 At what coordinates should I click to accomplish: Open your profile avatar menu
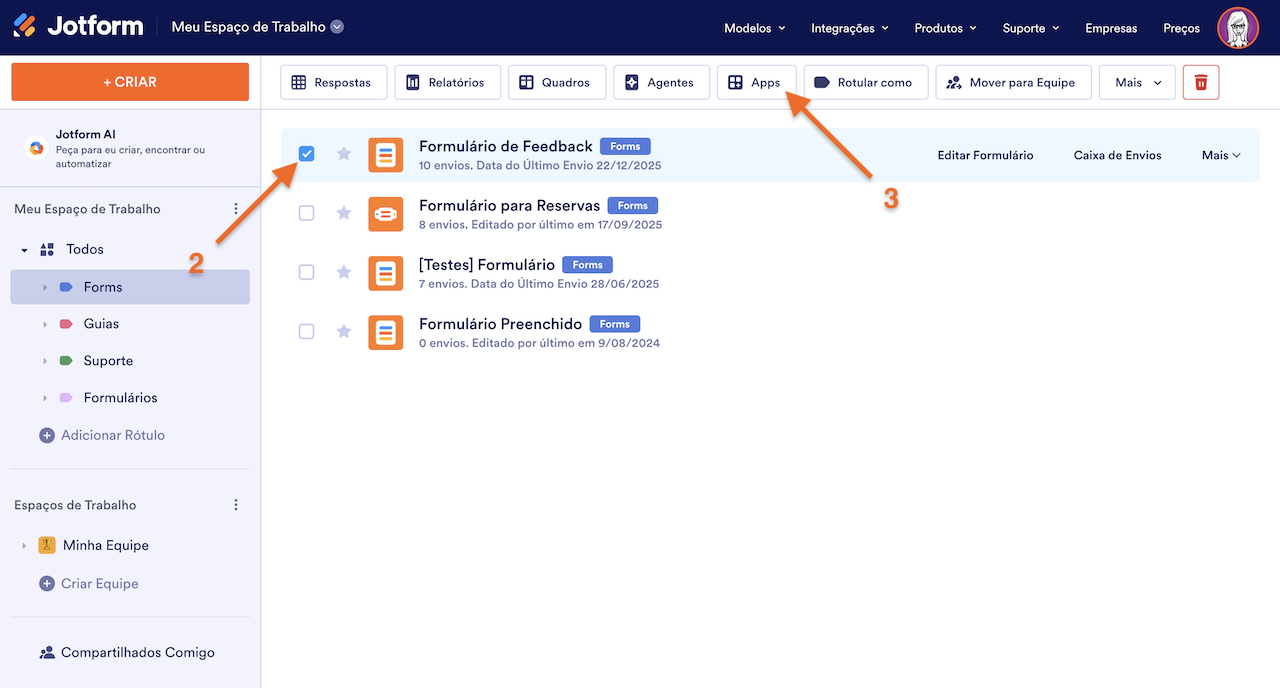1238,28
